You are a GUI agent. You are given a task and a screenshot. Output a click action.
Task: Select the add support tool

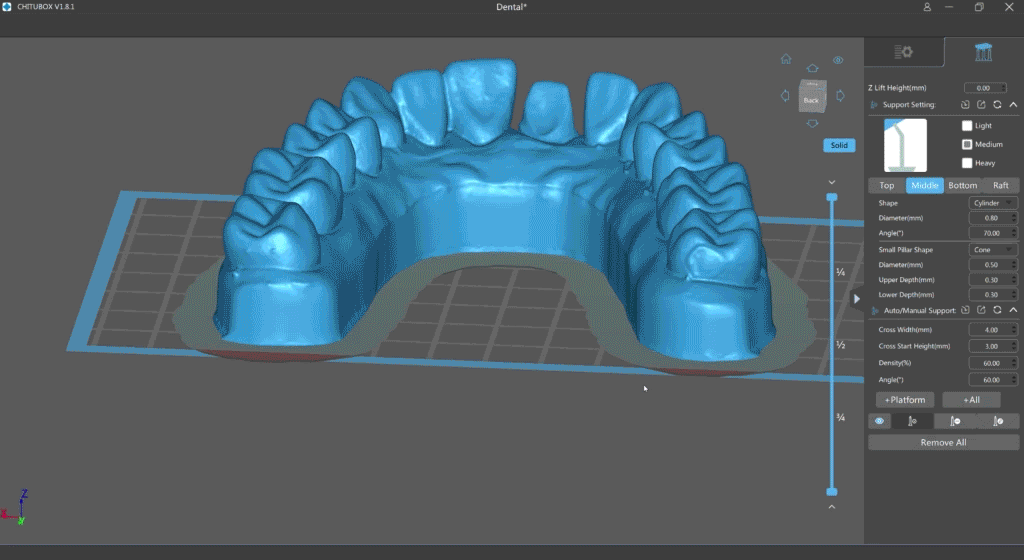[x=912, y=421]
